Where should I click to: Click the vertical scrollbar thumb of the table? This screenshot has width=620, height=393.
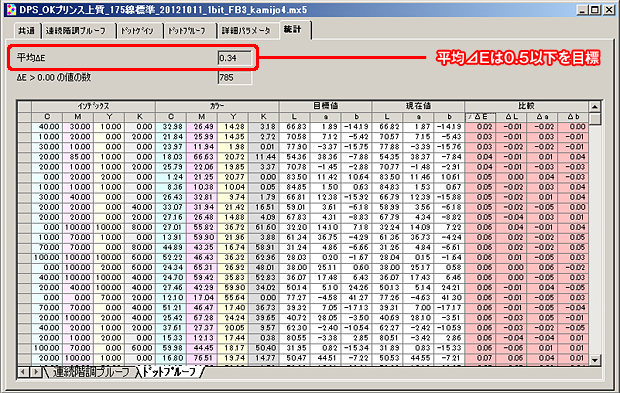(594, 118)
